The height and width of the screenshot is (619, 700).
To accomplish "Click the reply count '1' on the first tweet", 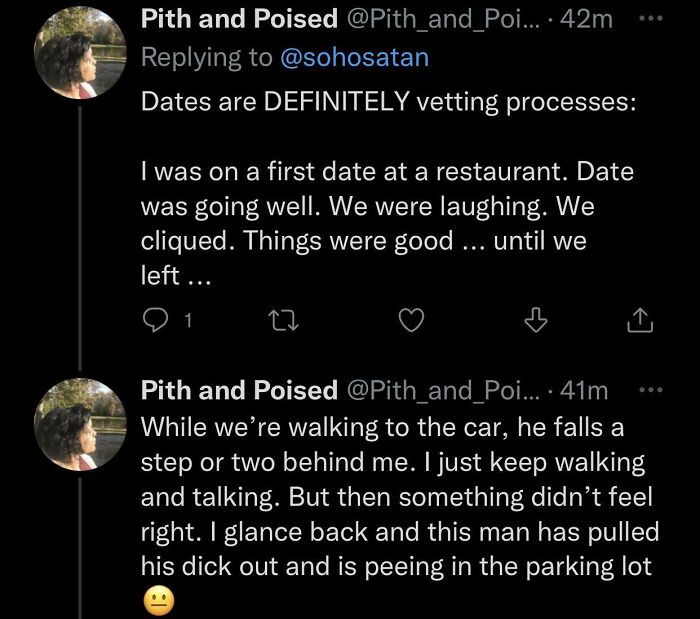I will pyautogui.click(x=189, y=321).
